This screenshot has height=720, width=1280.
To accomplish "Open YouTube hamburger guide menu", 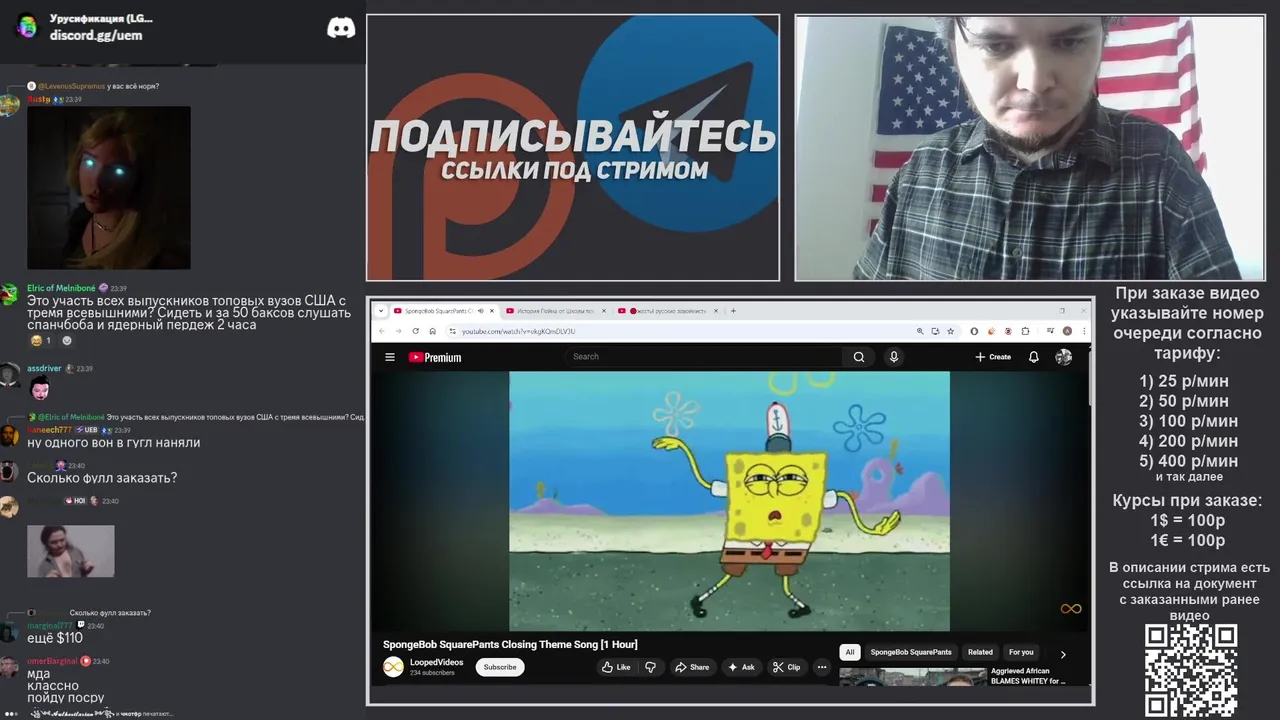I will pos(390,357).
